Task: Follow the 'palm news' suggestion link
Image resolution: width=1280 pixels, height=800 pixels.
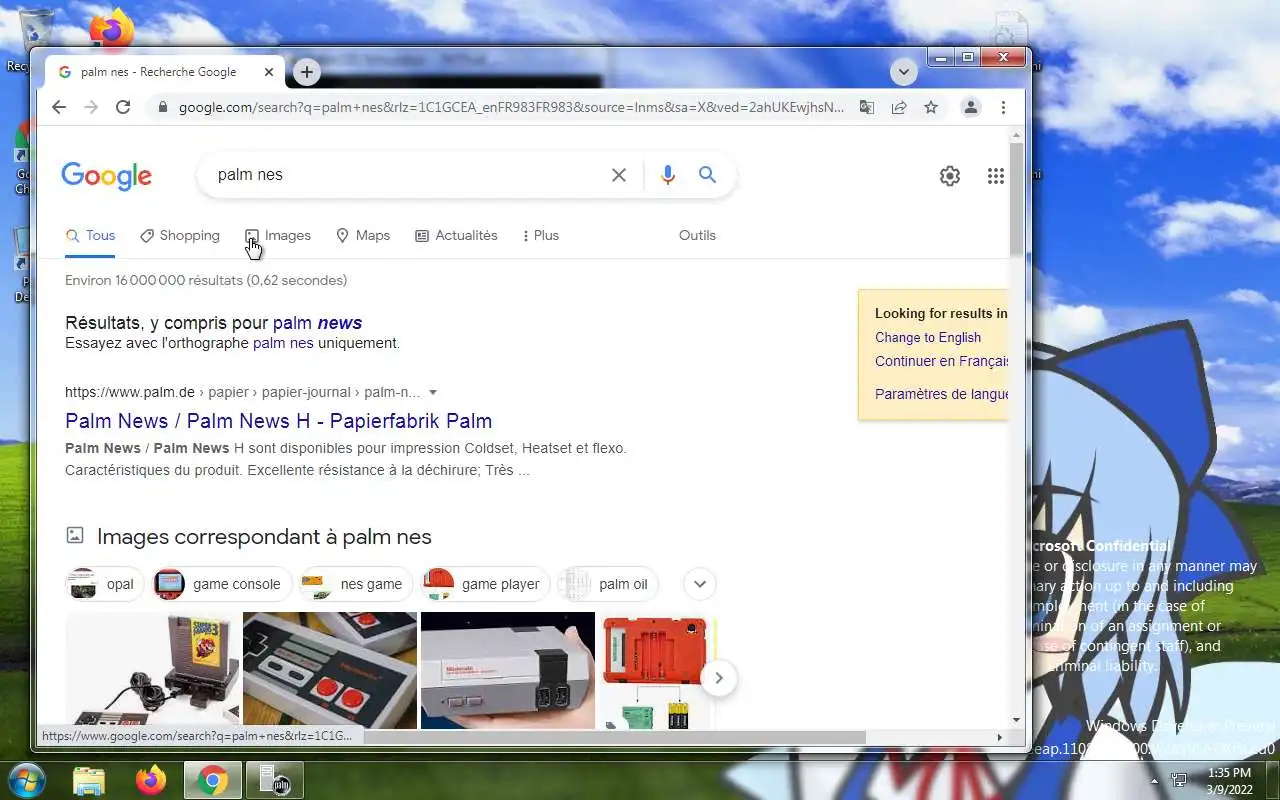Action: coord(317,323)
